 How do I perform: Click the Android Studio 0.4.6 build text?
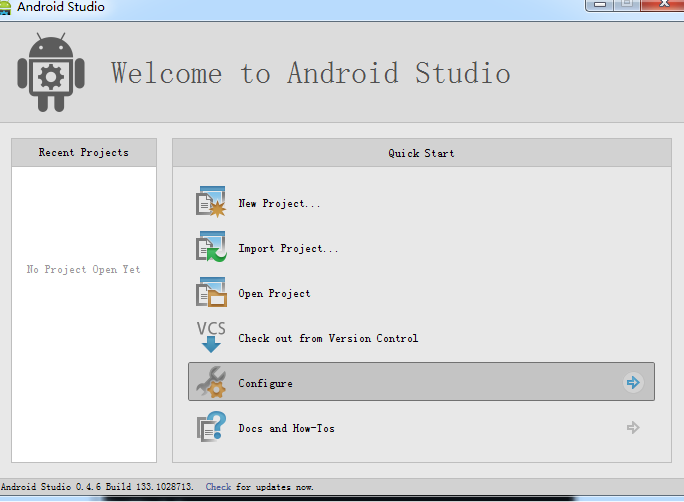point(97,487)
